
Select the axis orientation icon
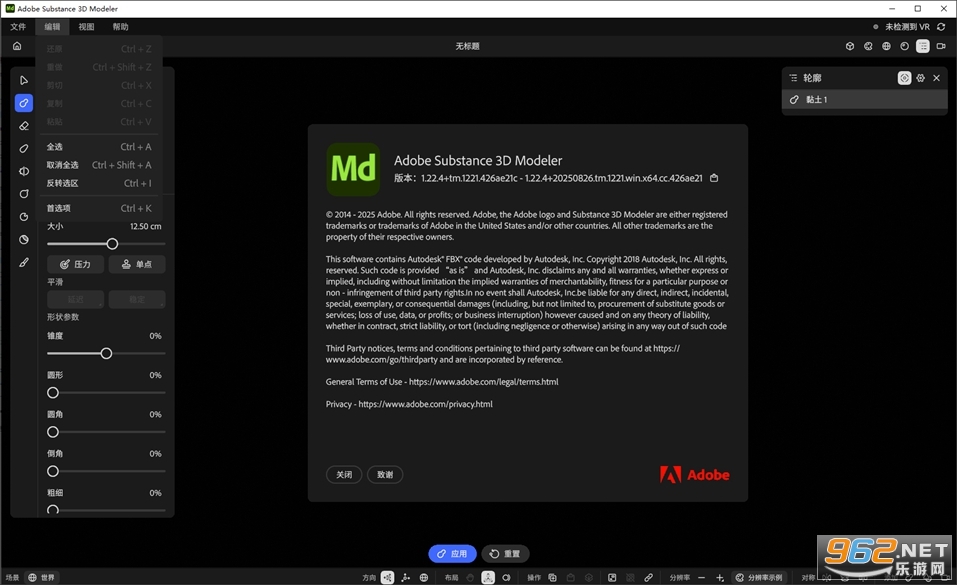[x=405, y=577]
